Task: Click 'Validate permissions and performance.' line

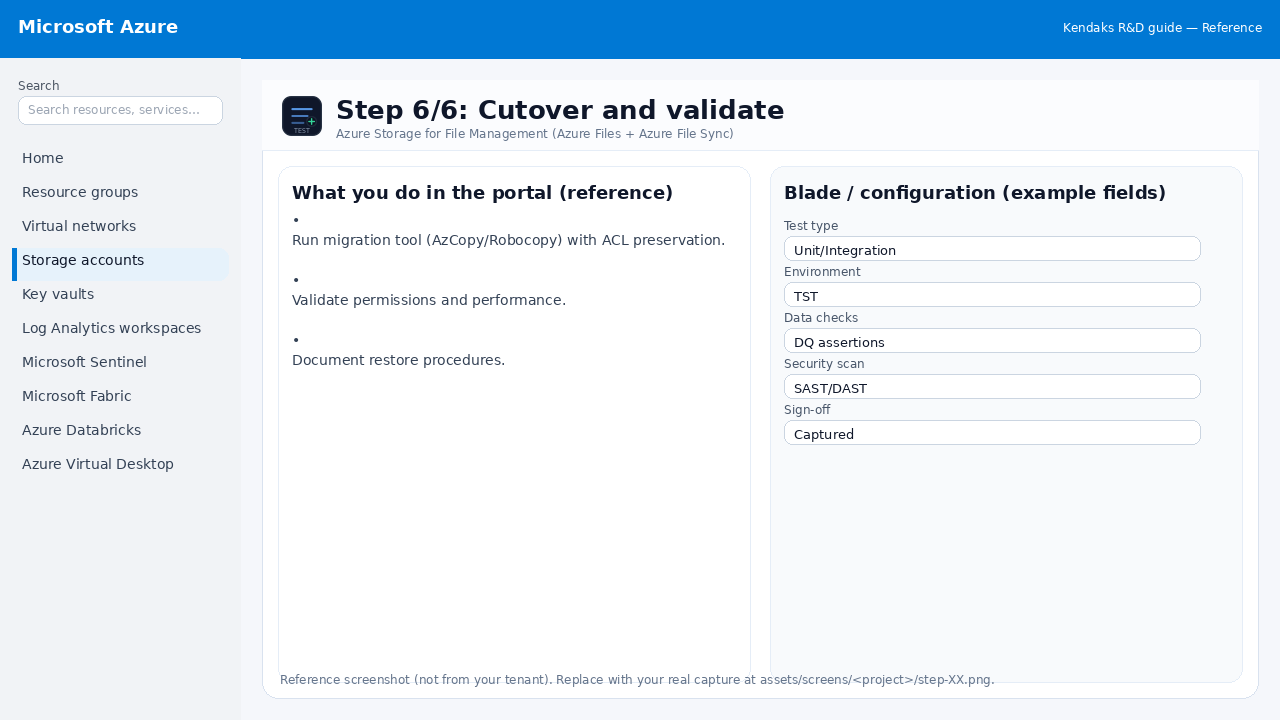Action: tap(429, 300)
